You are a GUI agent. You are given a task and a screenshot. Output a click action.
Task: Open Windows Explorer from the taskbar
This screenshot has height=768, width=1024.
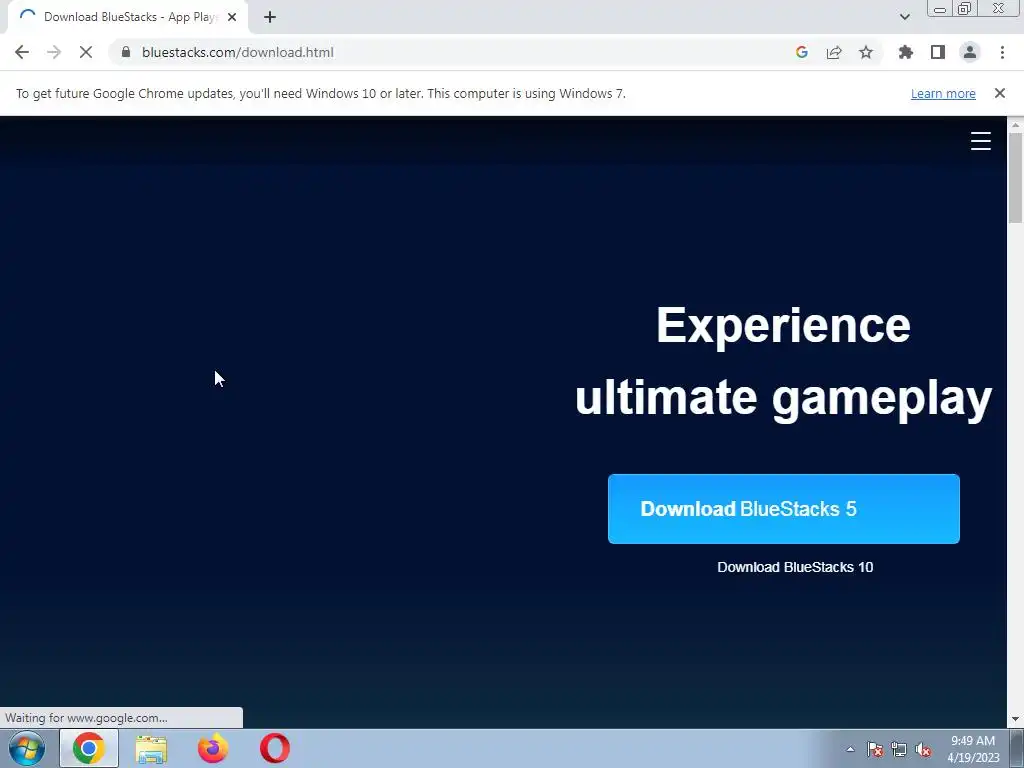tap(151, 748)
